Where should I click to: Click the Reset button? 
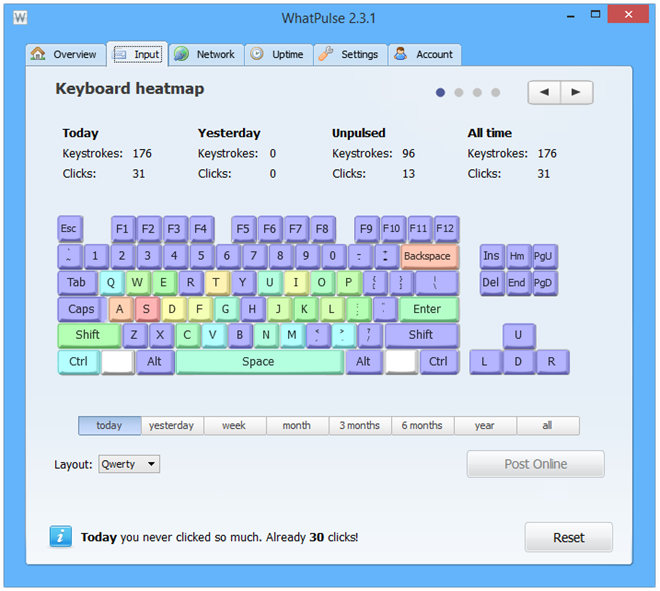coord(569,537)
